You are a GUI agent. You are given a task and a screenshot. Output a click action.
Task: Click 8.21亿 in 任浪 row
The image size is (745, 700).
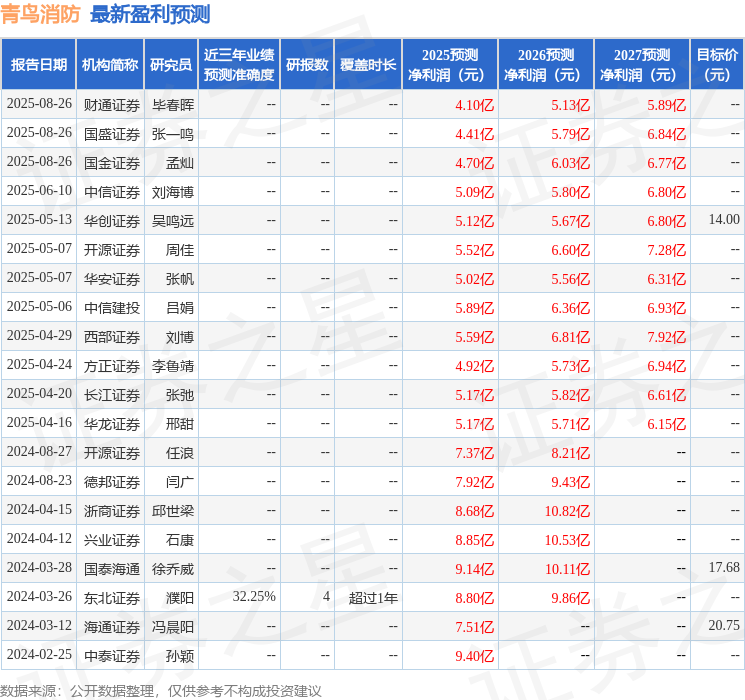(570, 453)
